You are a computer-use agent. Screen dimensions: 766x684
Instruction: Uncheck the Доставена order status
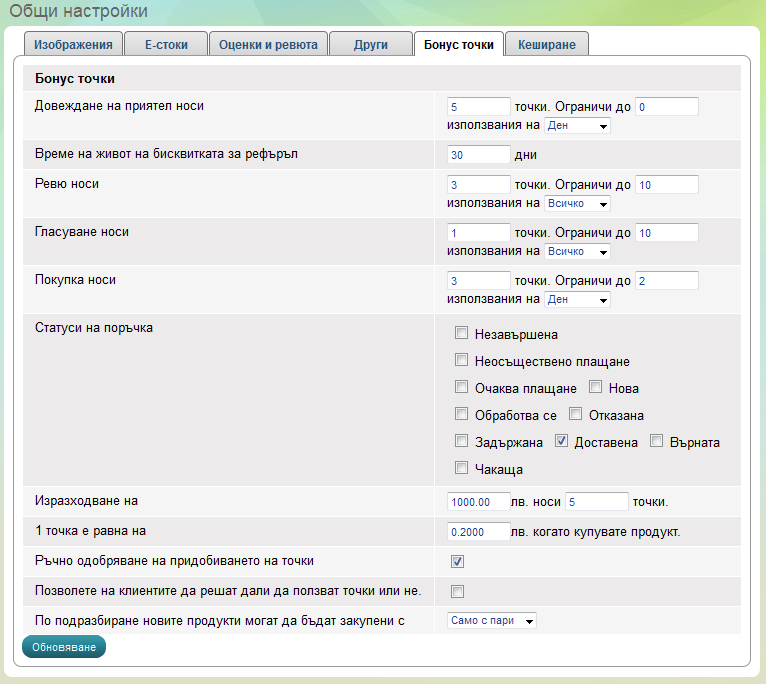pos(562,441)
